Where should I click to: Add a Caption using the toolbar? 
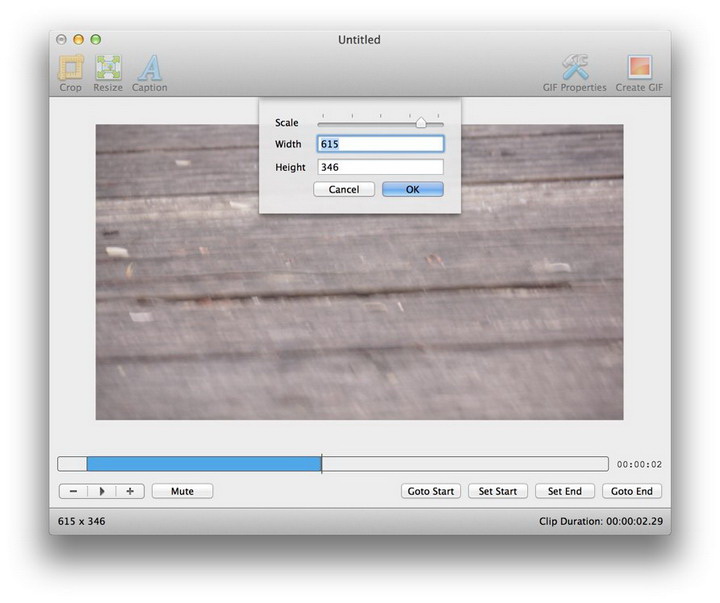pyautogui.click(x=150, y=68)
